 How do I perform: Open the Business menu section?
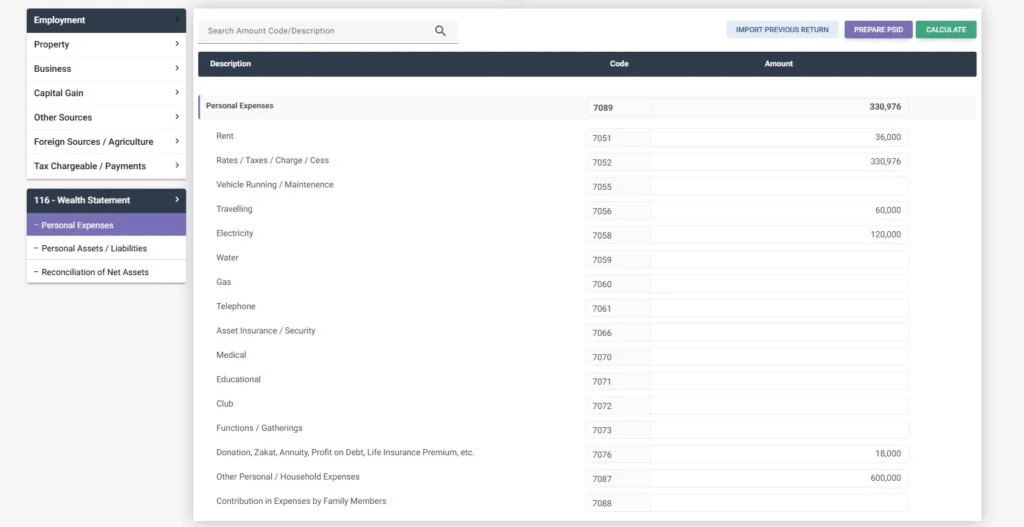[106, 69]
